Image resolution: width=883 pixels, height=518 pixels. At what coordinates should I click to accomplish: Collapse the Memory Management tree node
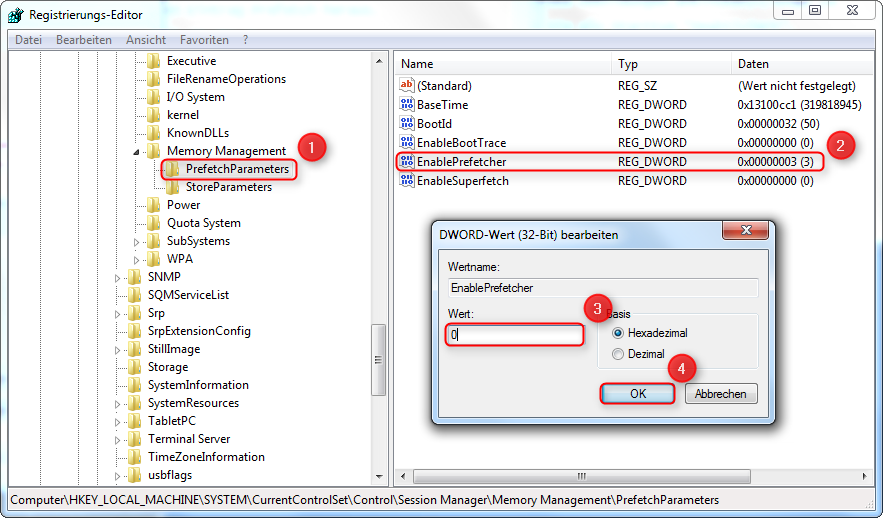coord(136,152)
